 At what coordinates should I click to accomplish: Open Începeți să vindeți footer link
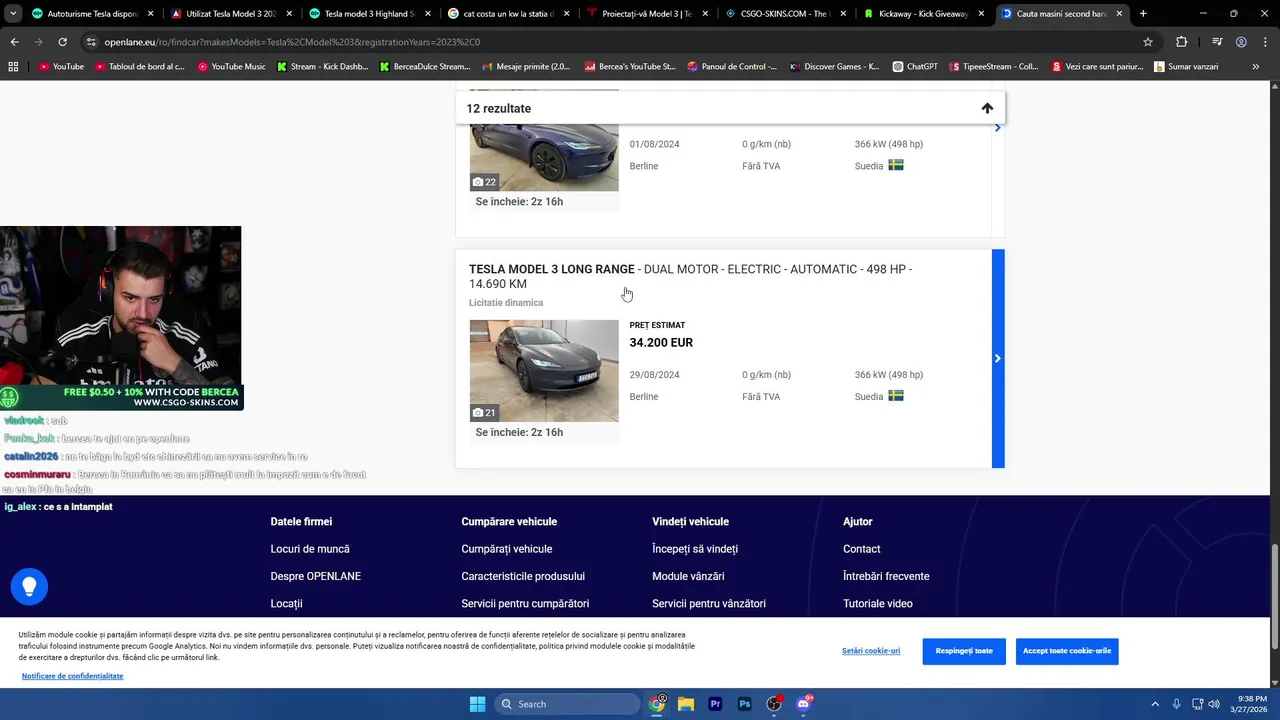pyautogui.click(x=695, y=549)
